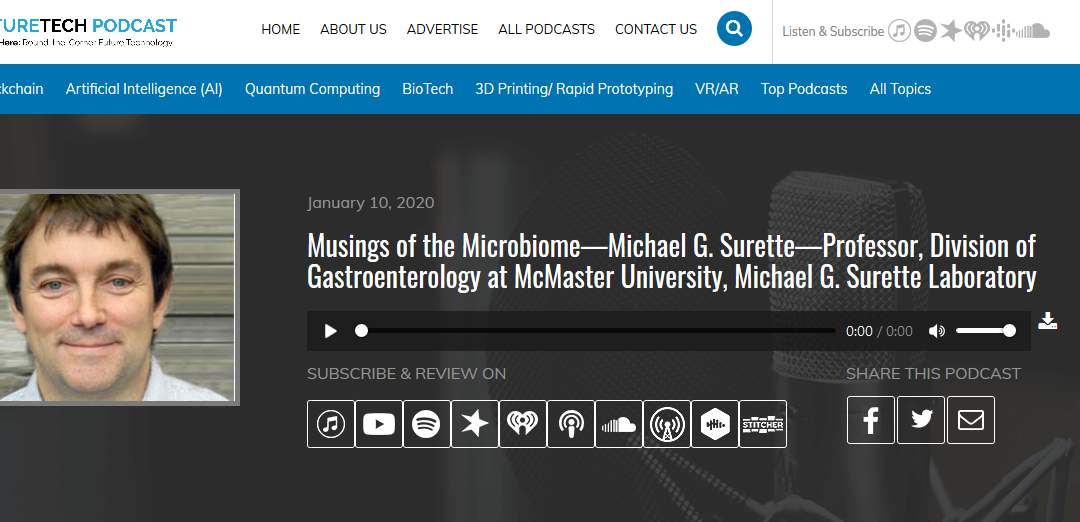
Task: Share this podcast on Twitter
Action: pos(921,419)
